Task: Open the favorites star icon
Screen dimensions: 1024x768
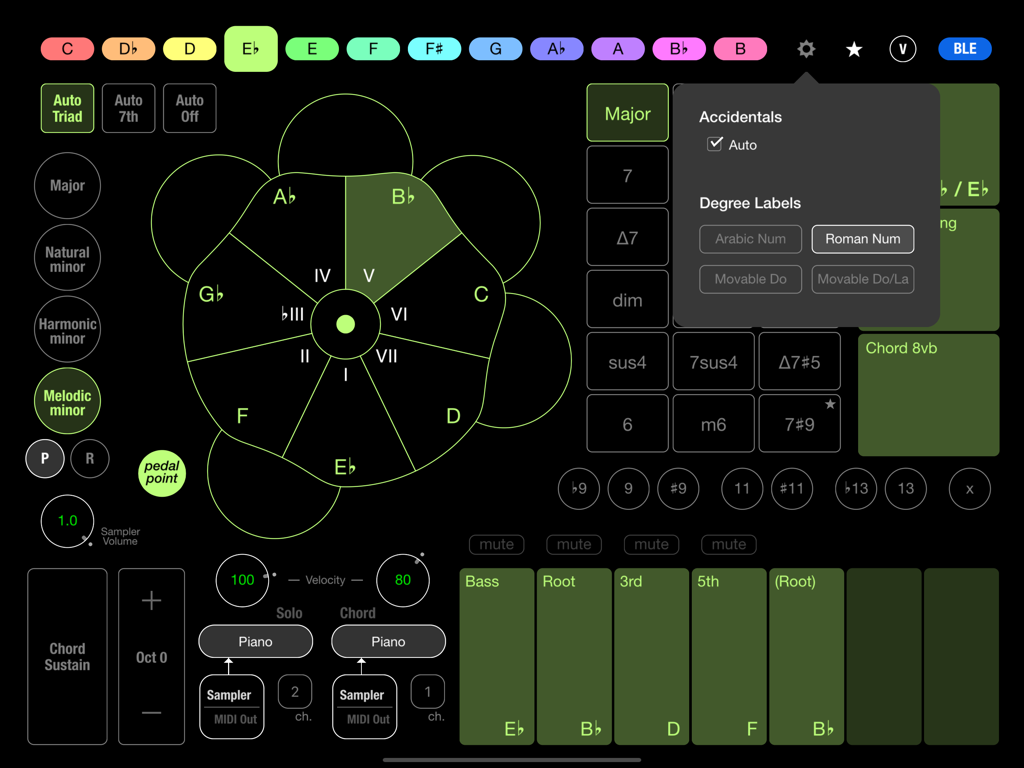Action: (853, 48)
